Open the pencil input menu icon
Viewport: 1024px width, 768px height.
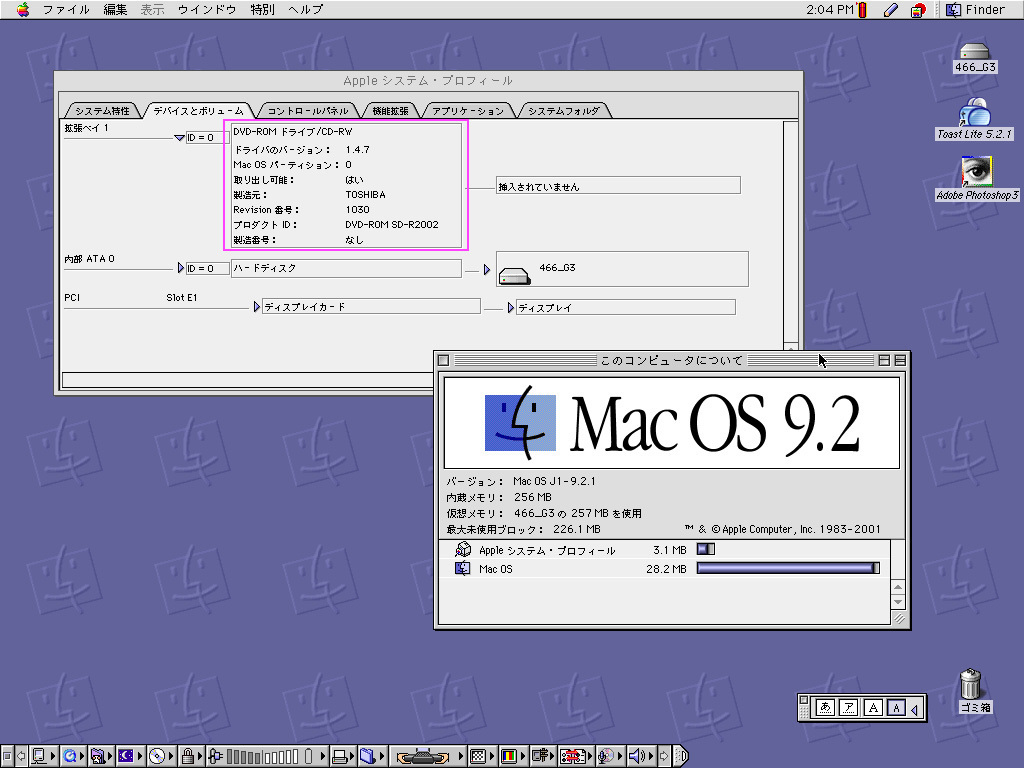(x=891, y=9)
